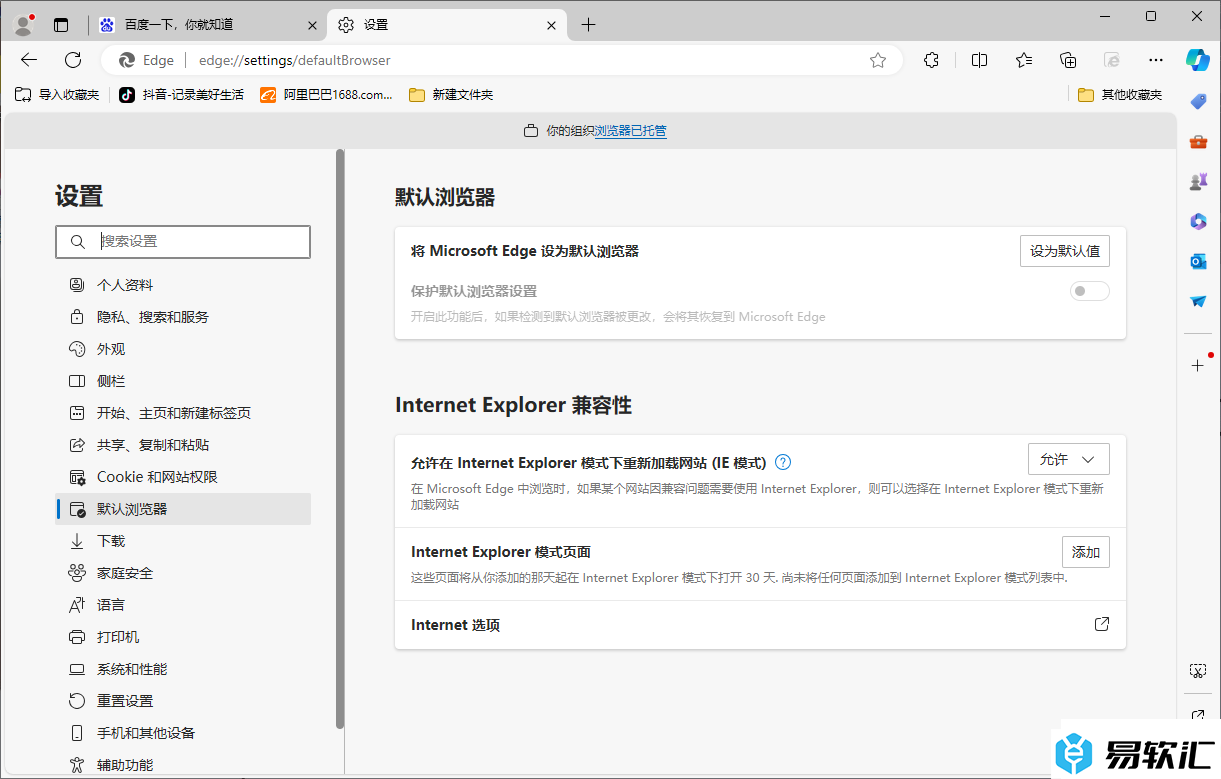Expand the IE mode 允许 dropdown
The image size is (1221, 779).
(1069, 459)
